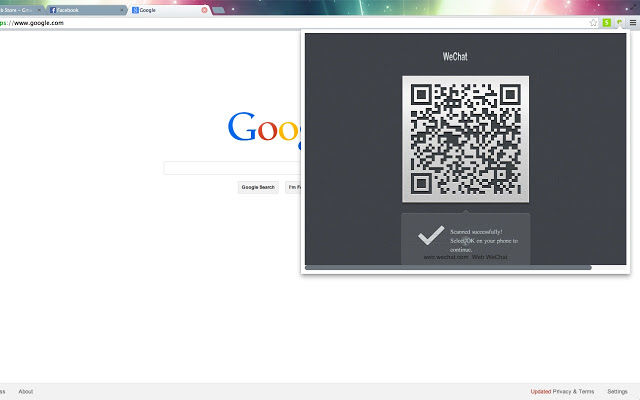Click the Google Search button
This screenshot has height=400, width=640.
258,187
